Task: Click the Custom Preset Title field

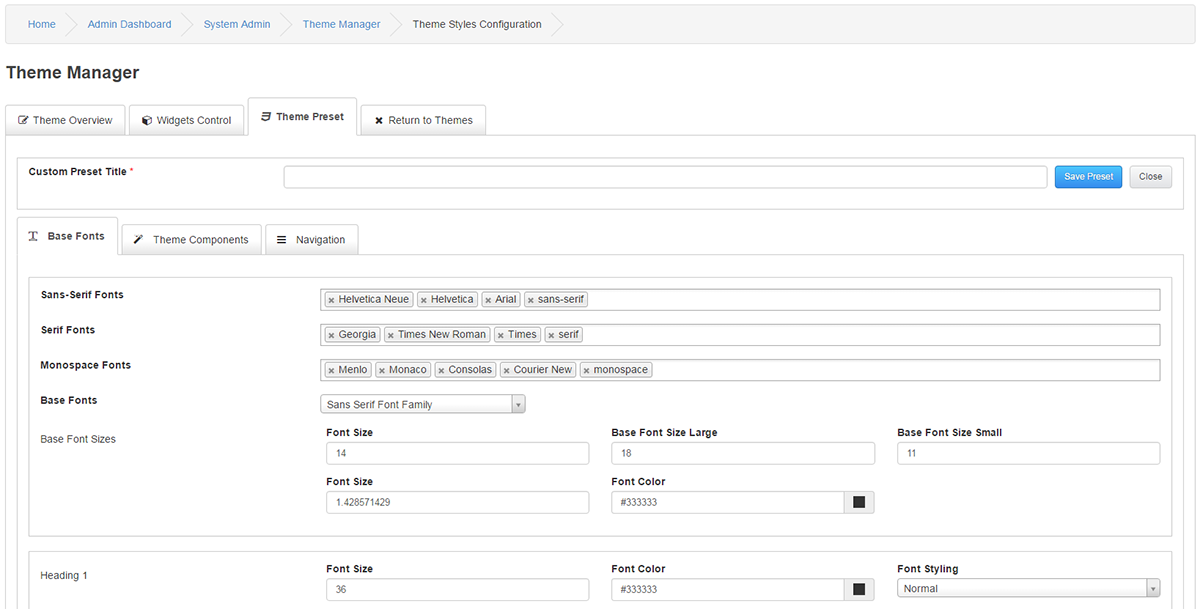Action: pos(665,177)
